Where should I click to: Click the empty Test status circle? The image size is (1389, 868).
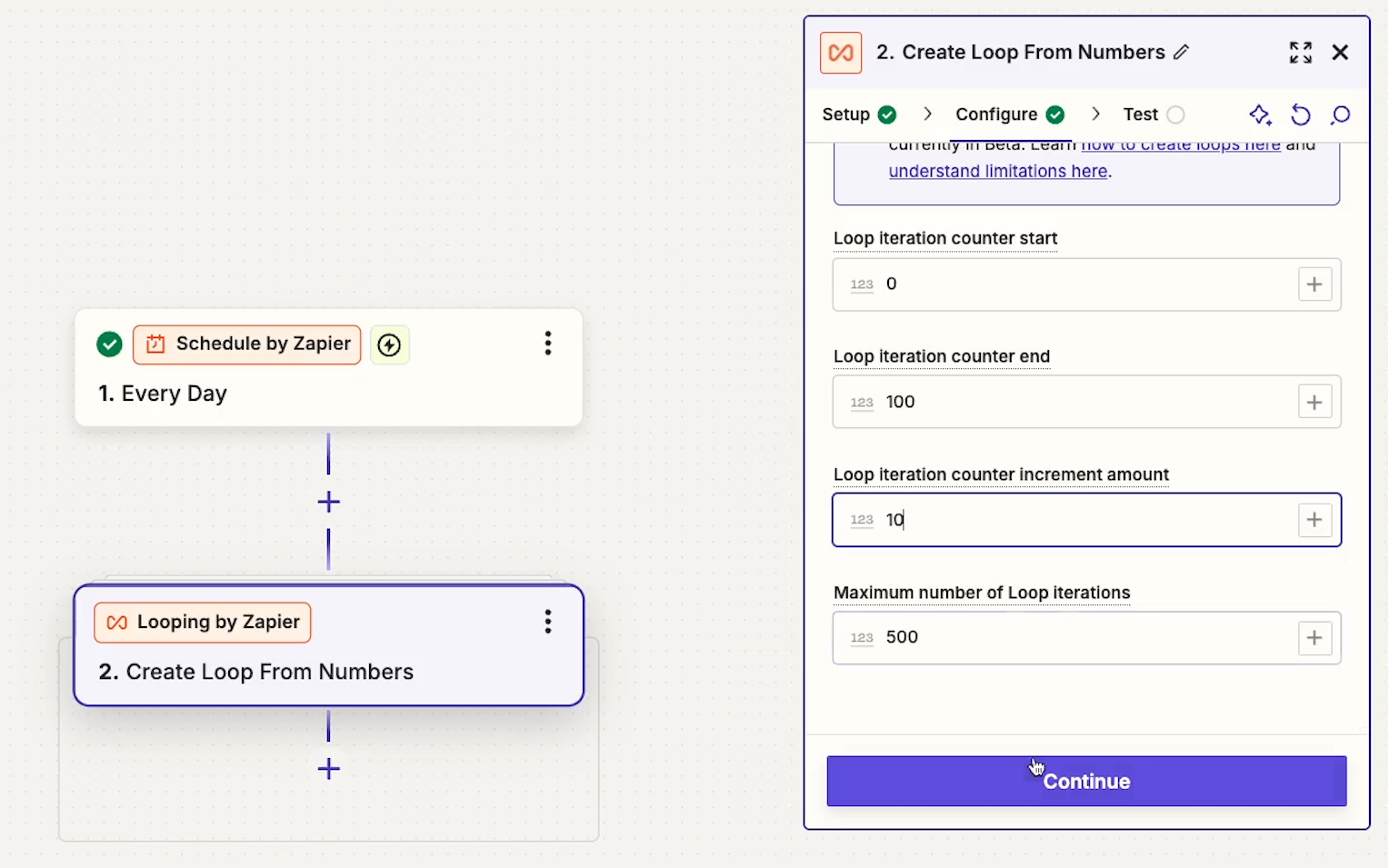coord(1175,115)
